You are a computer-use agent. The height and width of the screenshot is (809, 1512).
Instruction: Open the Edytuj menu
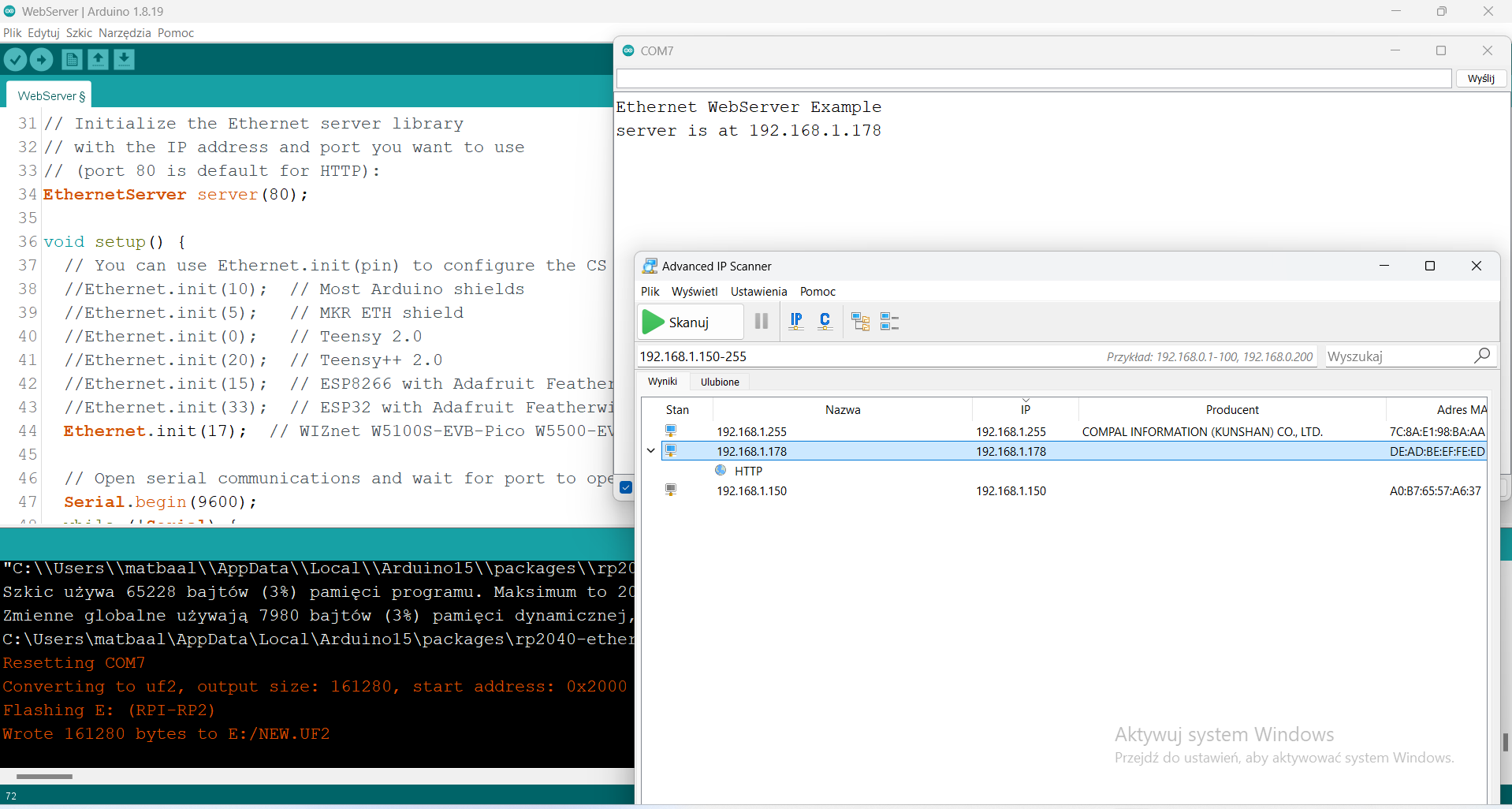click(43, 32)
